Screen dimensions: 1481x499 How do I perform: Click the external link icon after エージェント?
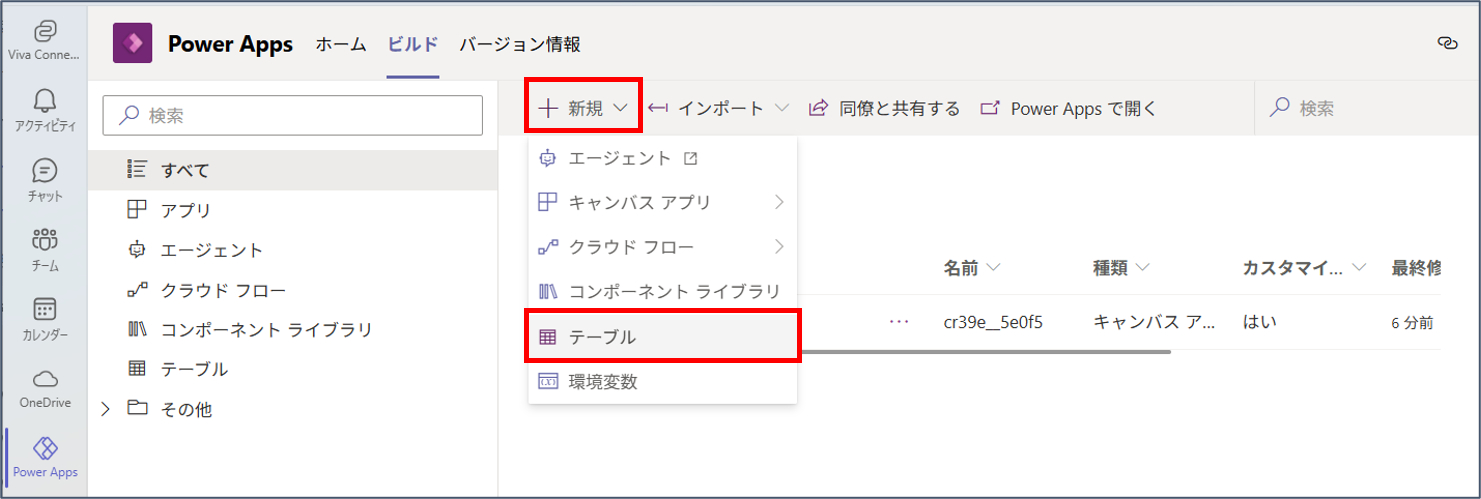690,158
